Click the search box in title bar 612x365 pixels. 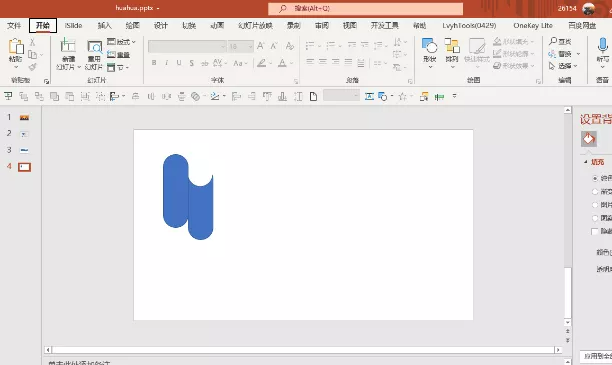click(365, 8)
